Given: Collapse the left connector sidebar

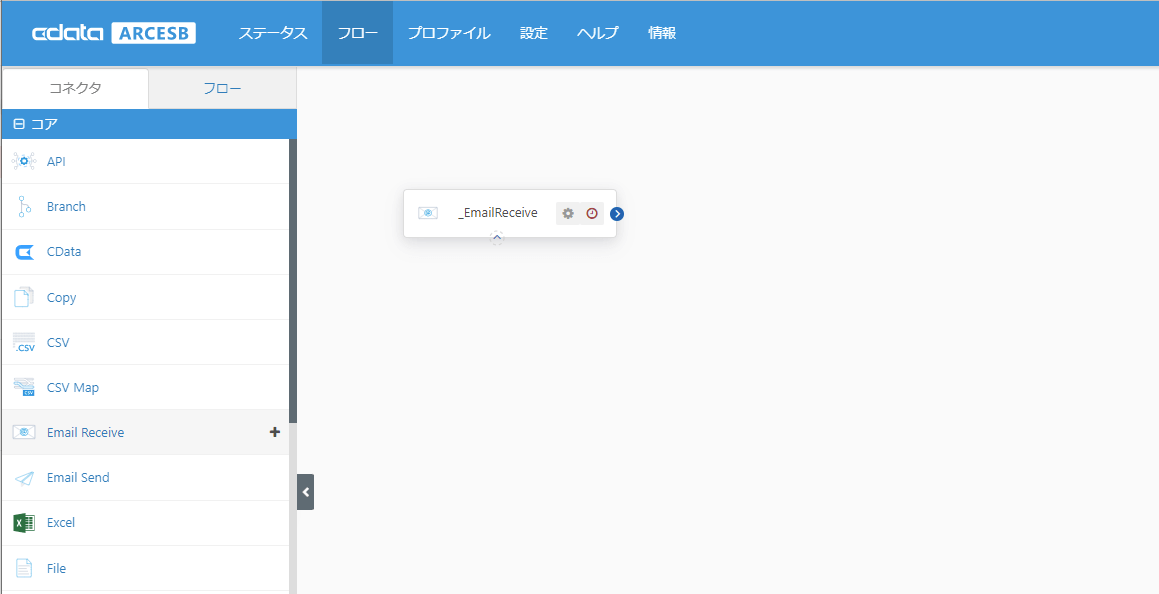Looking at the screenshot, I should click(305, 492).
